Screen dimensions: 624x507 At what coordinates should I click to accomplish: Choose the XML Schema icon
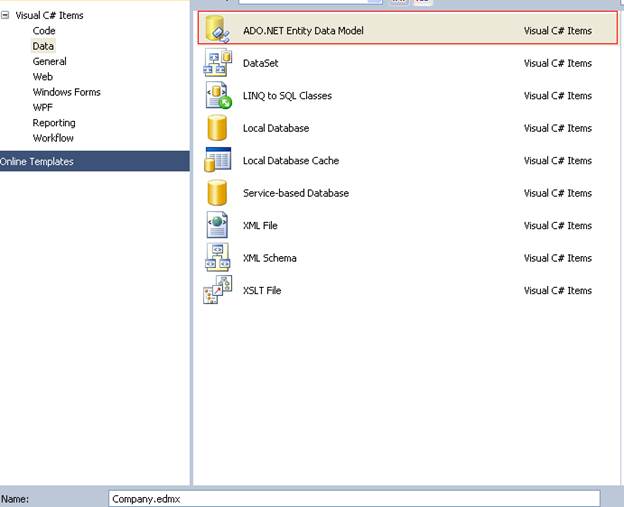[x=217, y=257]
